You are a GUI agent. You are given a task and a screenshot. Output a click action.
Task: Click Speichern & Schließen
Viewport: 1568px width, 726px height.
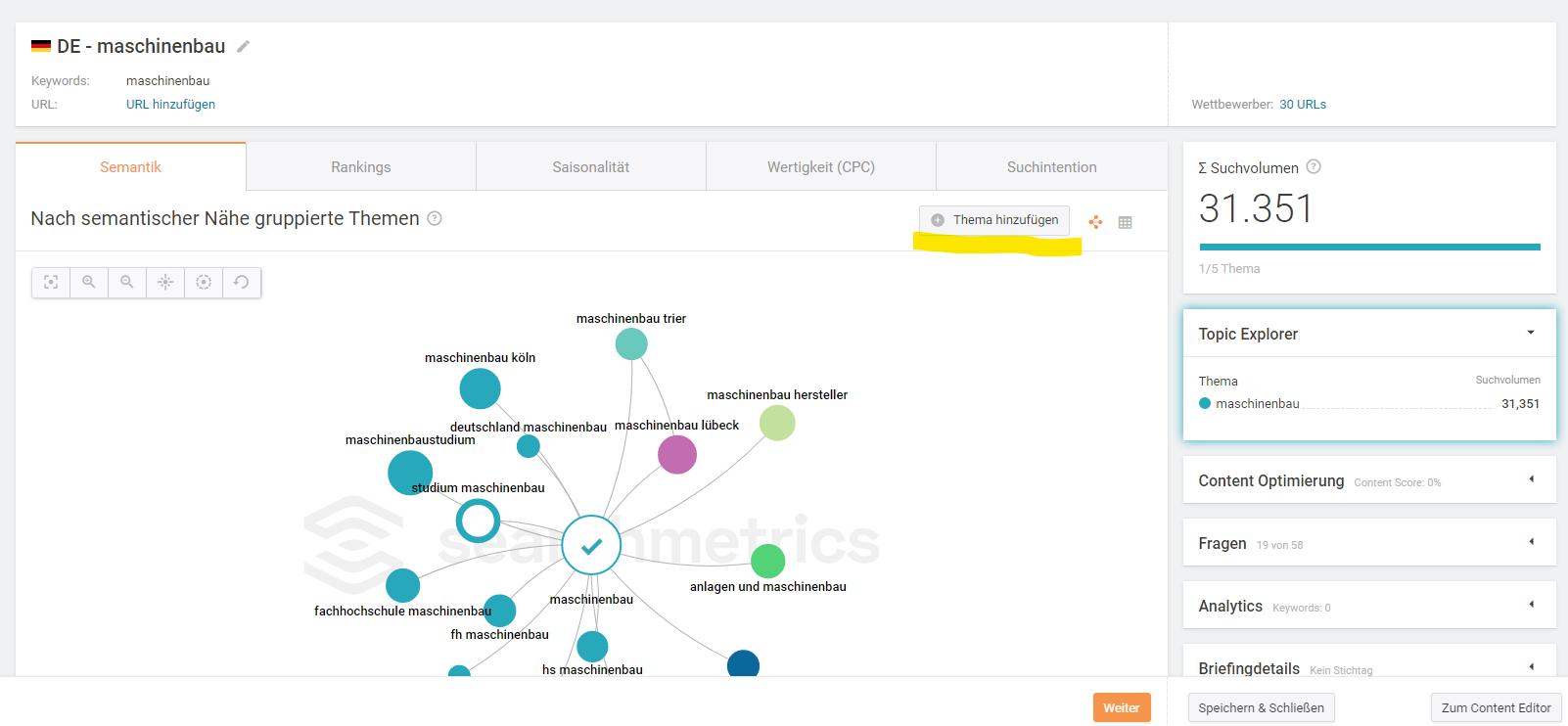(1261, 707)
